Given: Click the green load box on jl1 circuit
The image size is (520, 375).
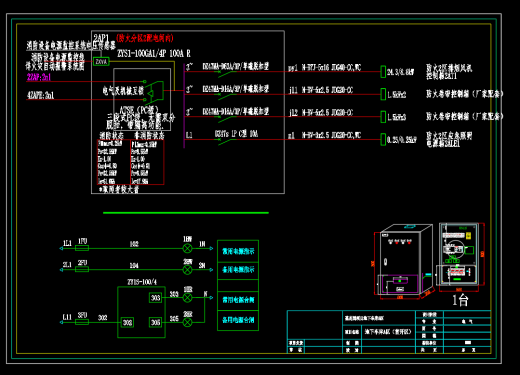Looking at the screenshot, I should pyautogui.click(x=383, y=94).
